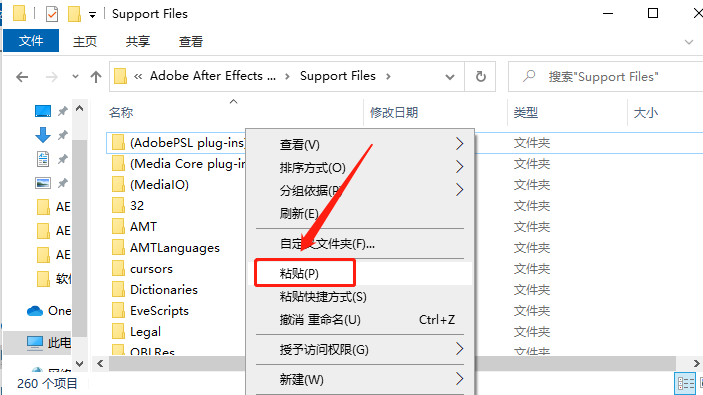Screen dimensions: 703x395
Task: Open the 文件 ribbon tab
Action: [31, 41]
